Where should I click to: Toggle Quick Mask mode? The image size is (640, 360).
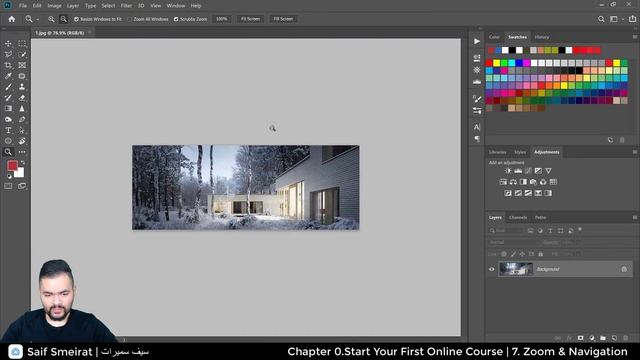coord(8,186)
